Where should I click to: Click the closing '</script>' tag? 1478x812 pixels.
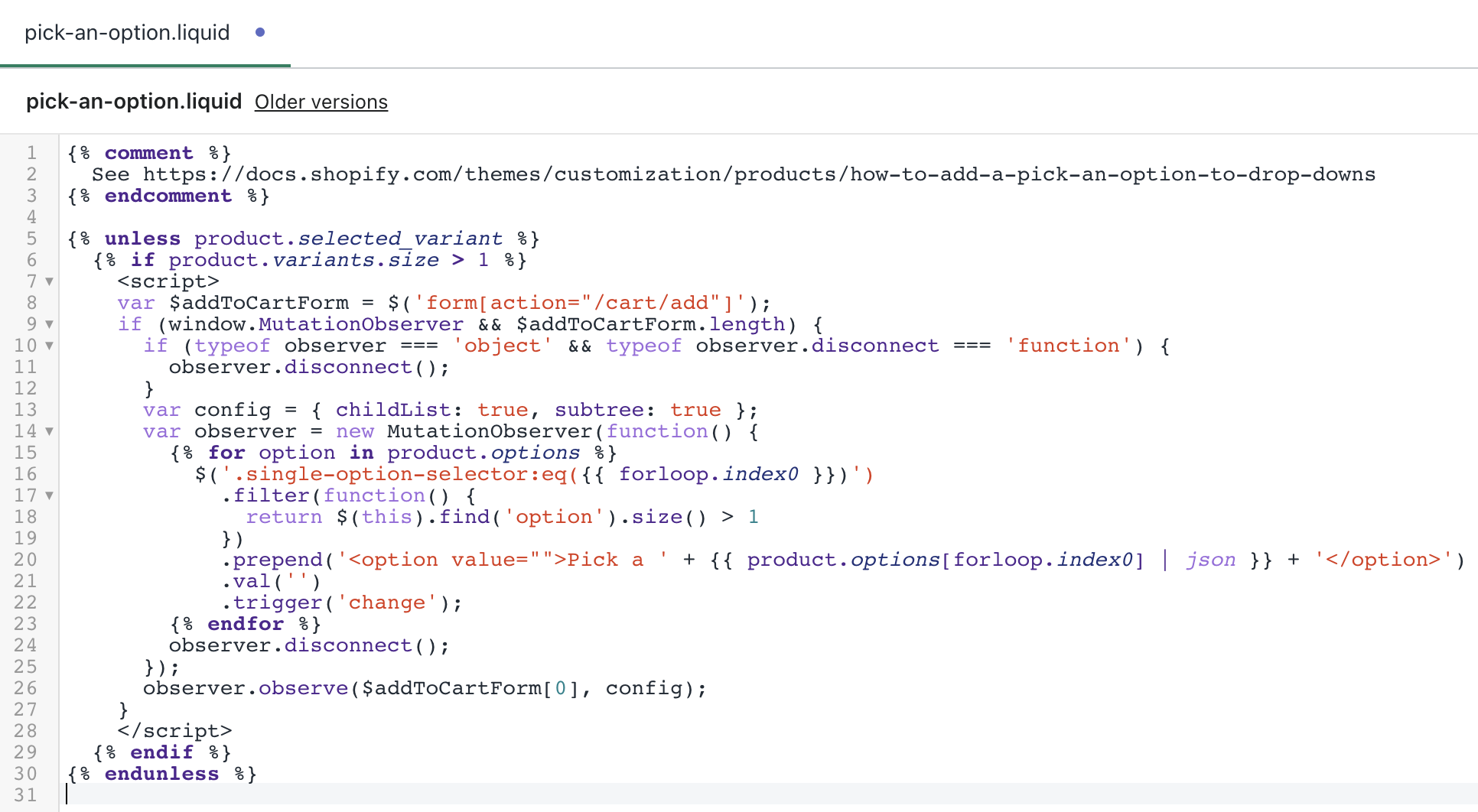click(174, 731)
